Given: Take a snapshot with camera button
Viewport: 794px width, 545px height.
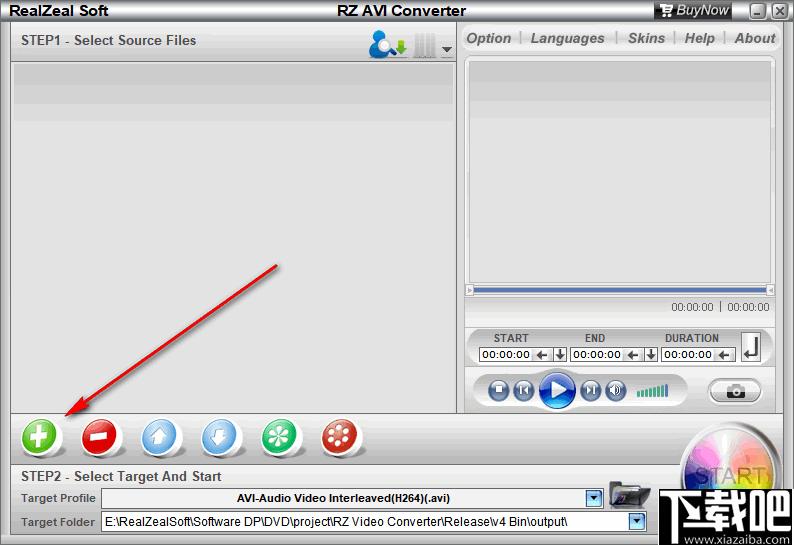Looking at the screenshot, I should pos(735,391).
